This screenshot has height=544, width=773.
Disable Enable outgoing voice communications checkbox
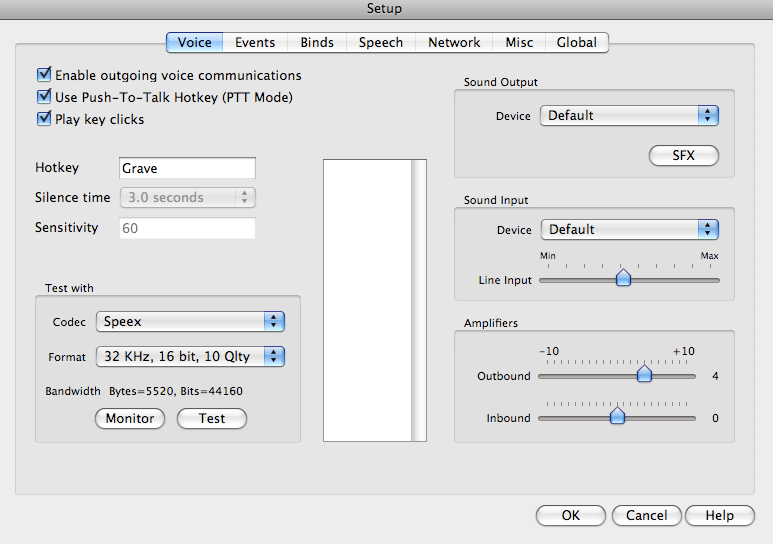coord(44,75)
